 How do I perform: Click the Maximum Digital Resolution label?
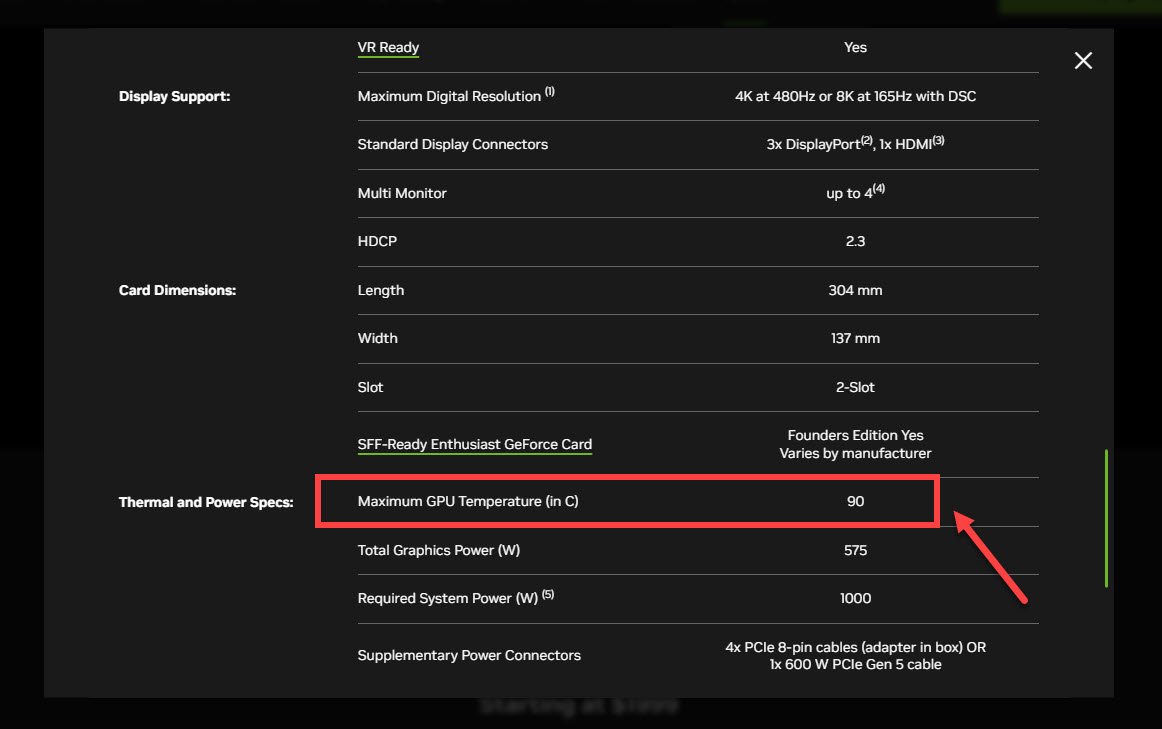point(456,96)
